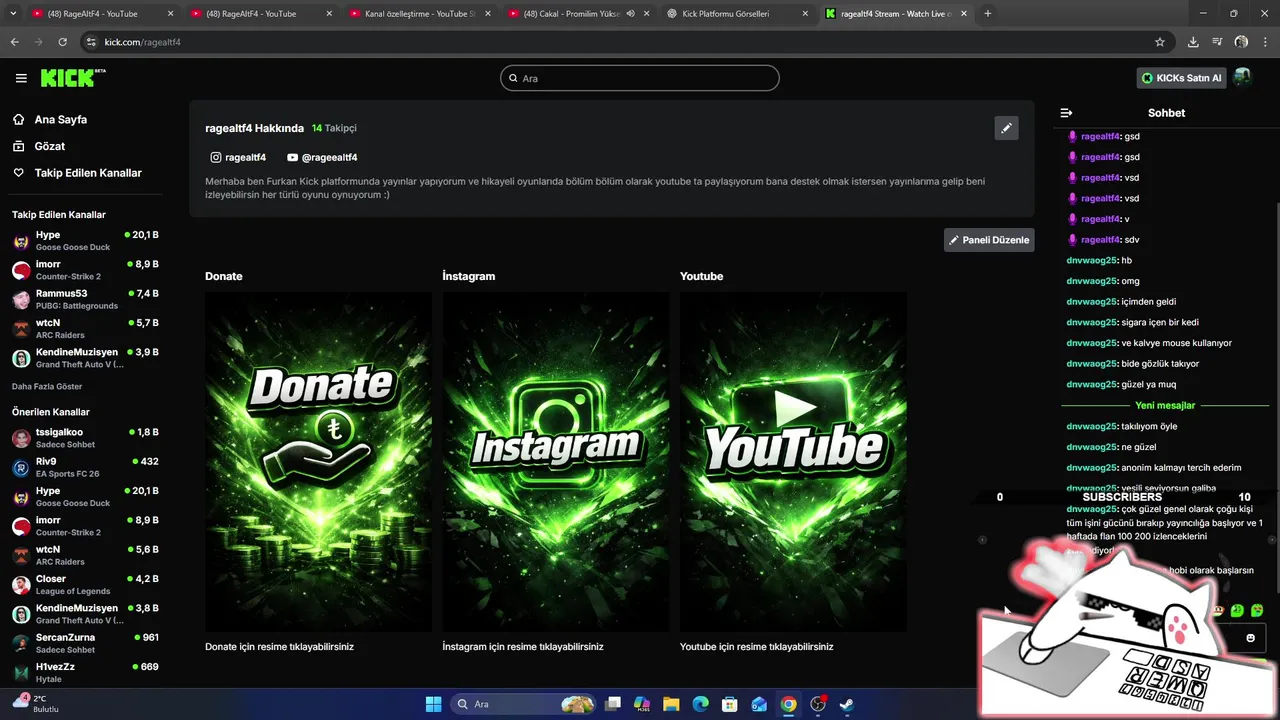
Task: Click username ragealtf4 on the 'sdv' message
Action: point(1100,240)
